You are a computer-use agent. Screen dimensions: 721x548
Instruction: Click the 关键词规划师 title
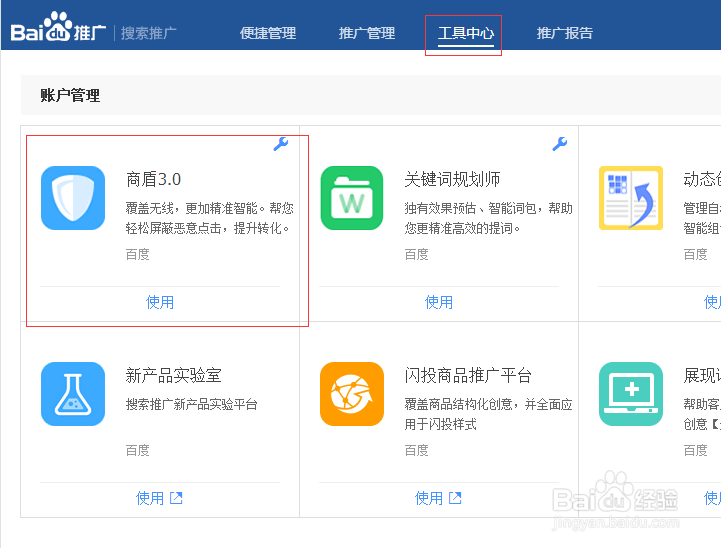point(452,179)
